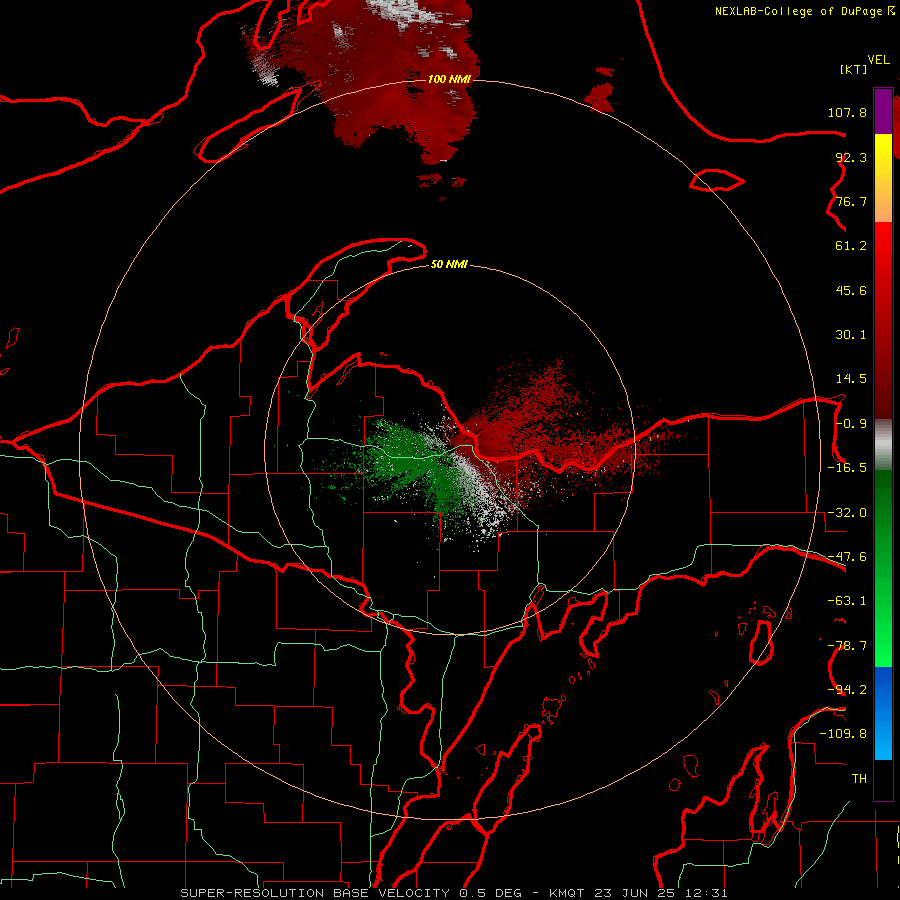The width and height of the screenshot is (900, 900).
Task: Select the -32.0 velocity legend value
Action: pos(847,513)
